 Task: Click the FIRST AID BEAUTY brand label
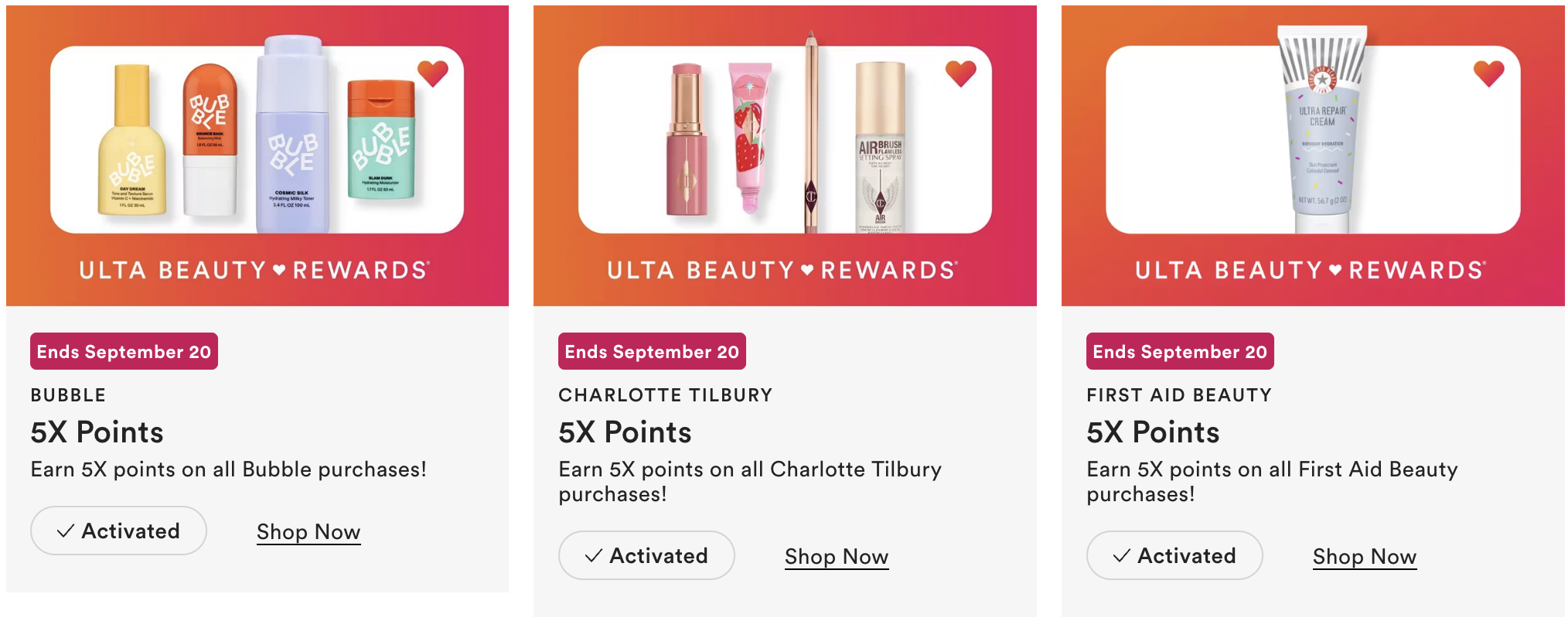pos(1179,395)
